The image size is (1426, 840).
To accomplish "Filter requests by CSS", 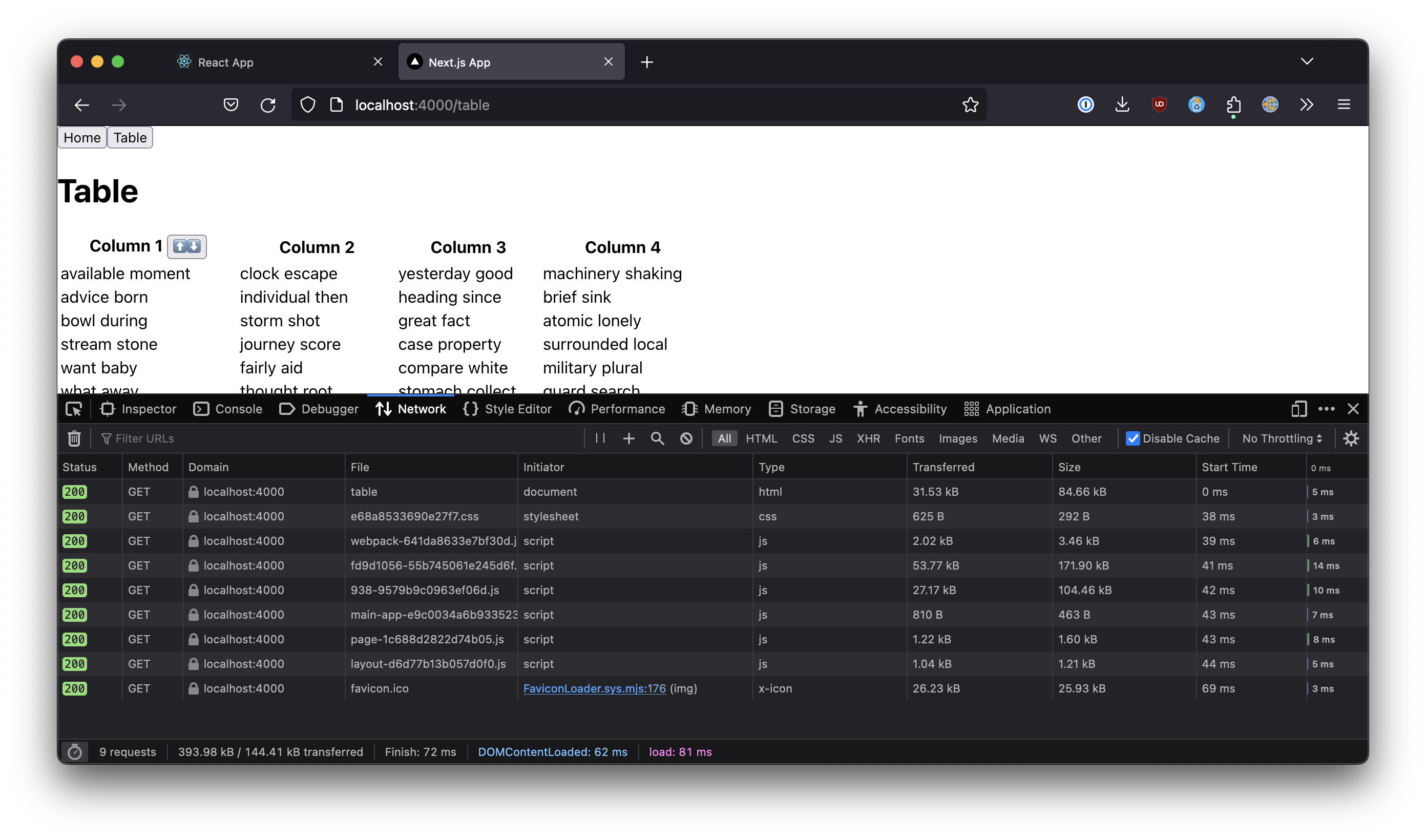I will (803, 438).
